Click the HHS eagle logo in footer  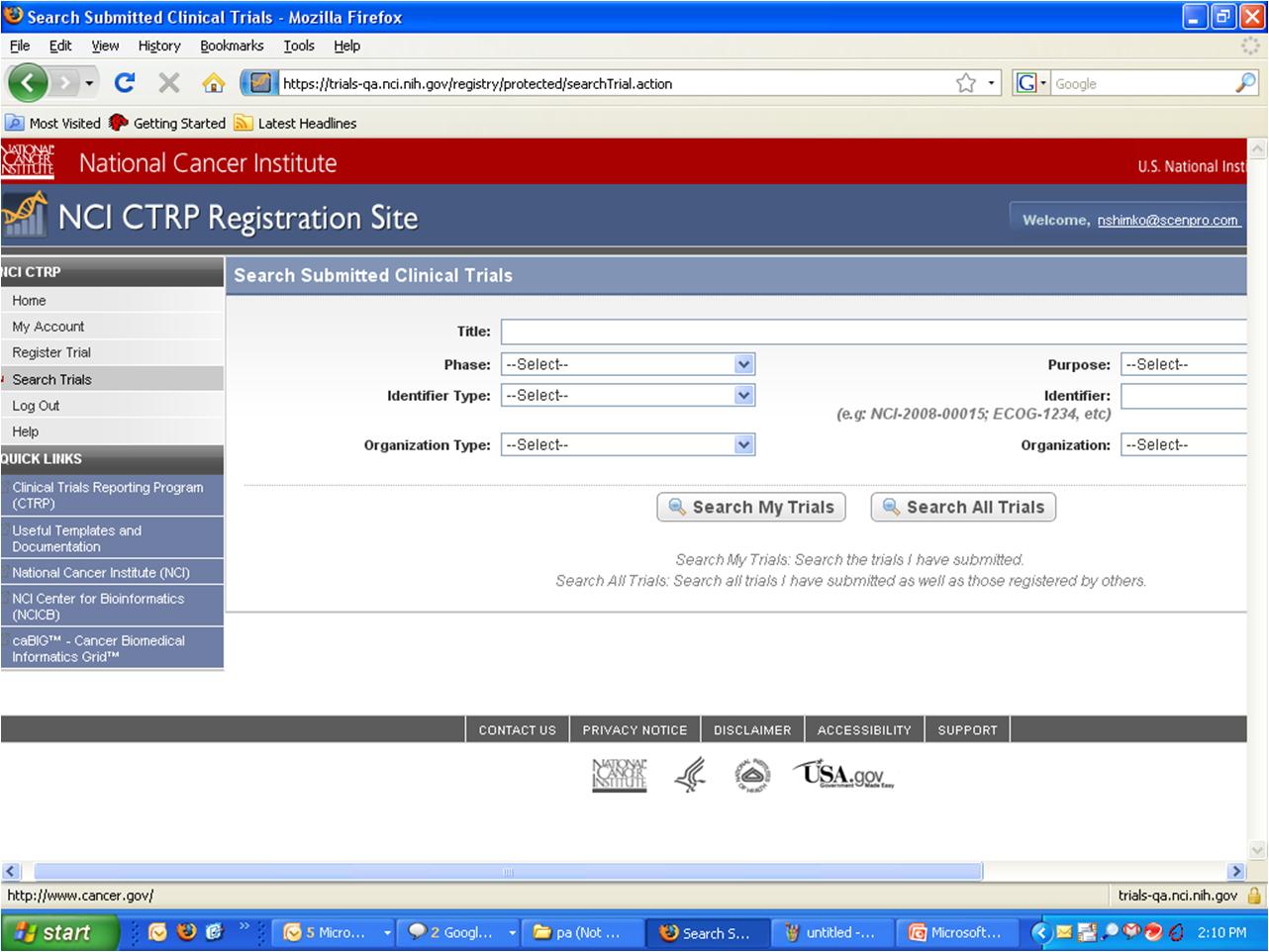pyautogui.click(x=690, y=775)
